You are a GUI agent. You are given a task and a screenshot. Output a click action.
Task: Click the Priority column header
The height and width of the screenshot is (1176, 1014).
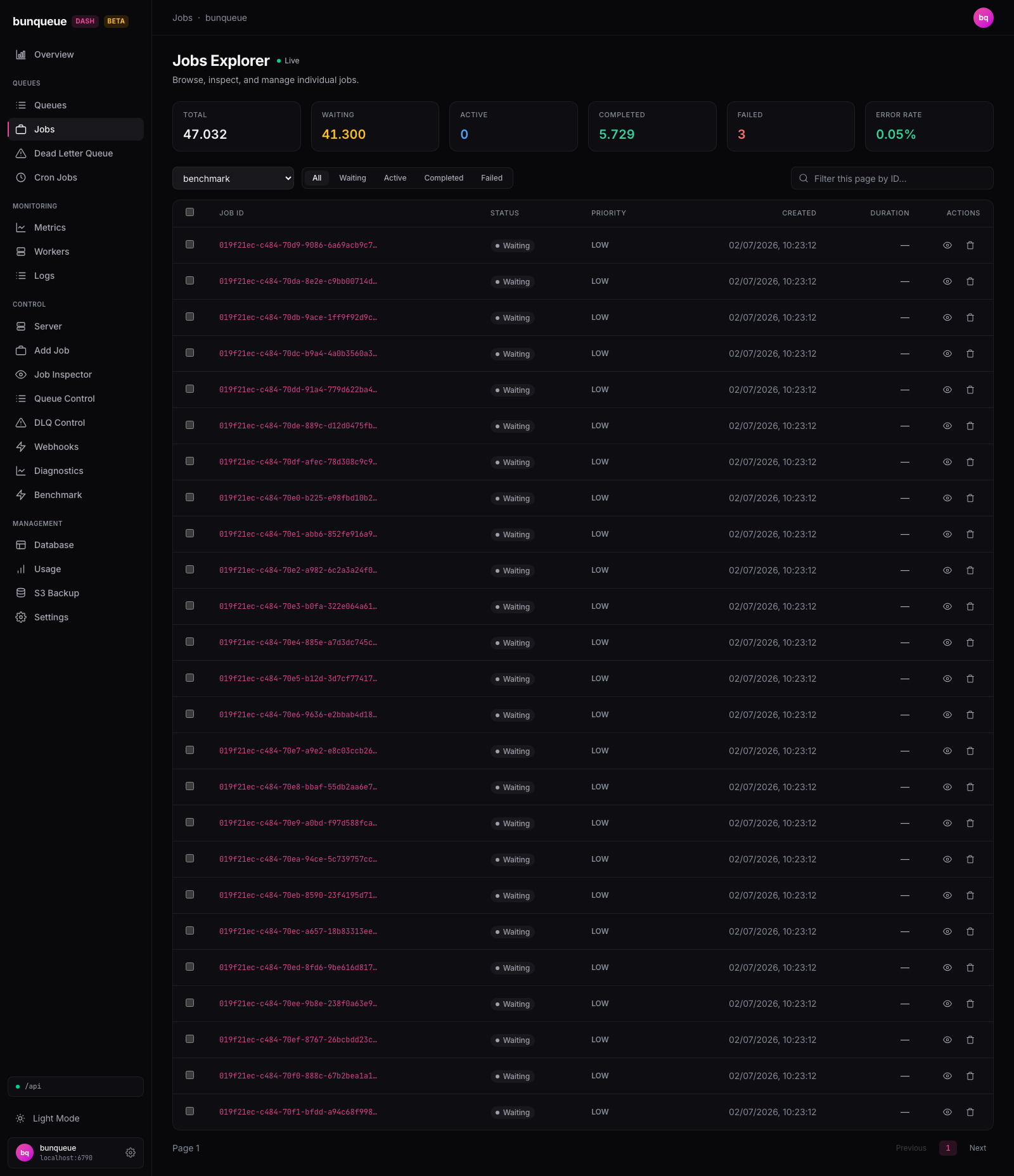(x=608, y=213)
